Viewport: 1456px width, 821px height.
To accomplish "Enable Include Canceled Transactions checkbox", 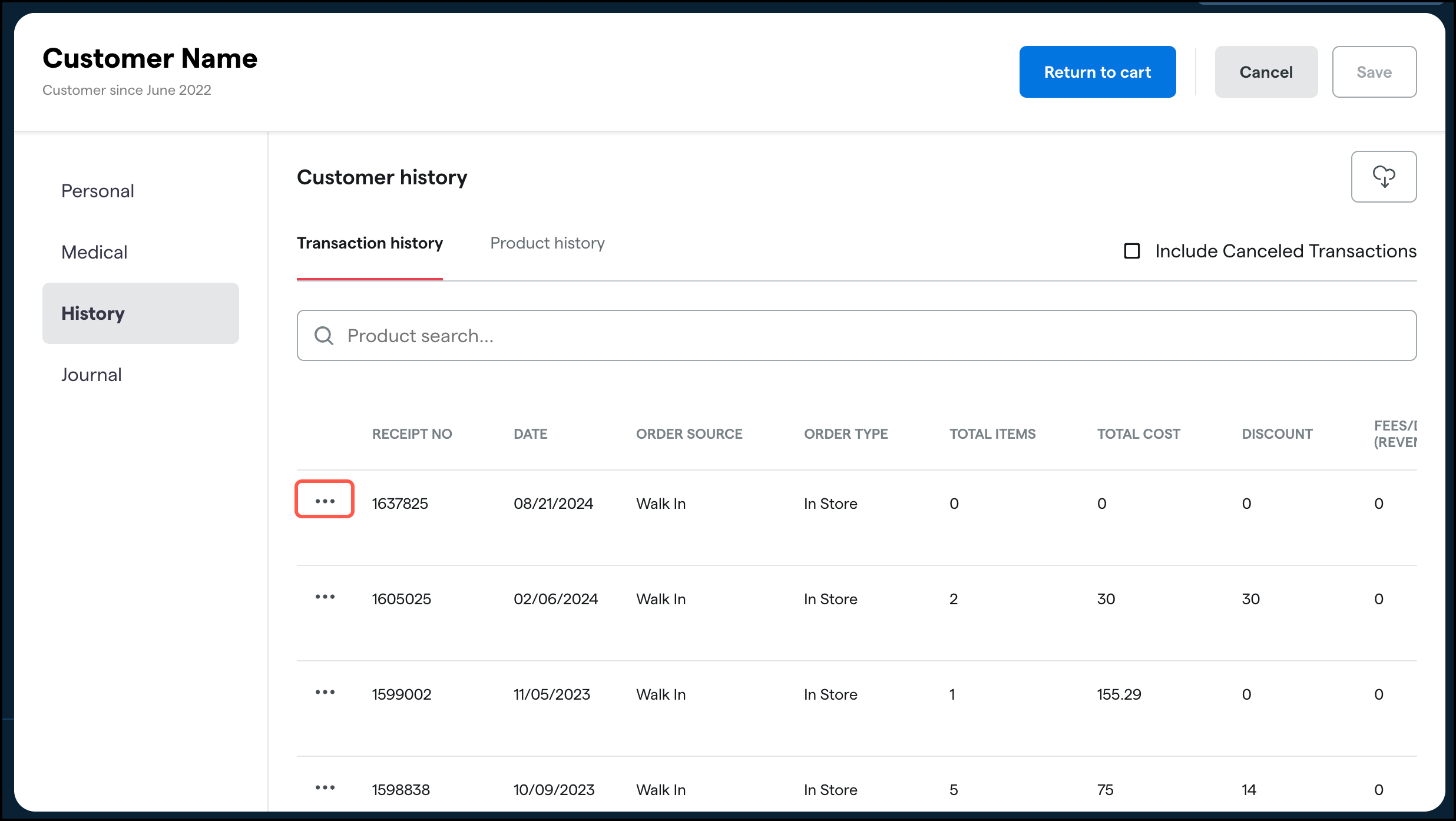I will tap(1132, 251).
